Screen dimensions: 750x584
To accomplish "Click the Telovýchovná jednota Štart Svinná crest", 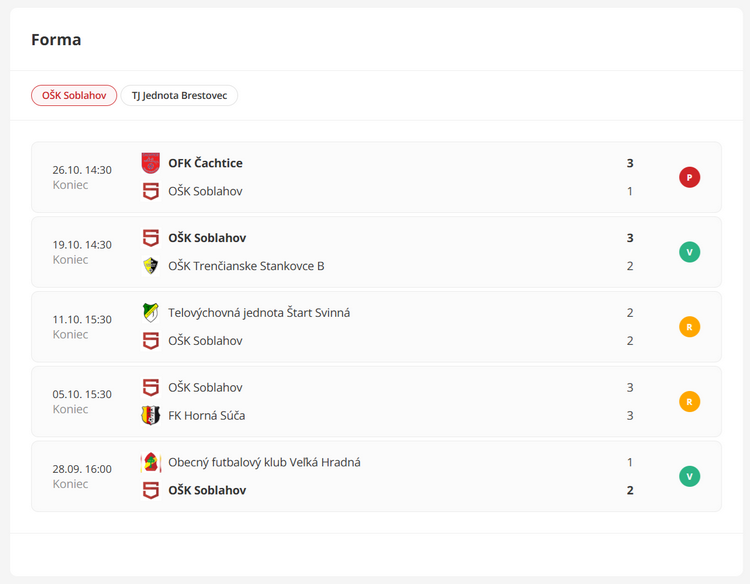I will point(151,312).
